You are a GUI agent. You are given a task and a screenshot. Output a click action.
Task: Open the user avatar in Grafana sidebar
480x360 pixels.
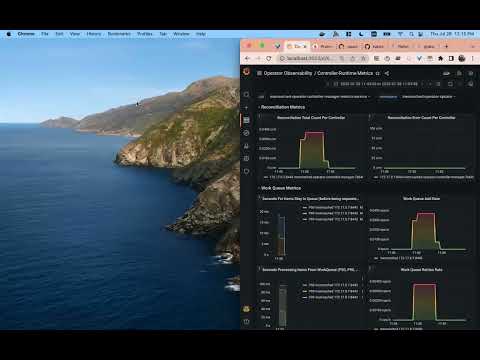tap(246, 309)
